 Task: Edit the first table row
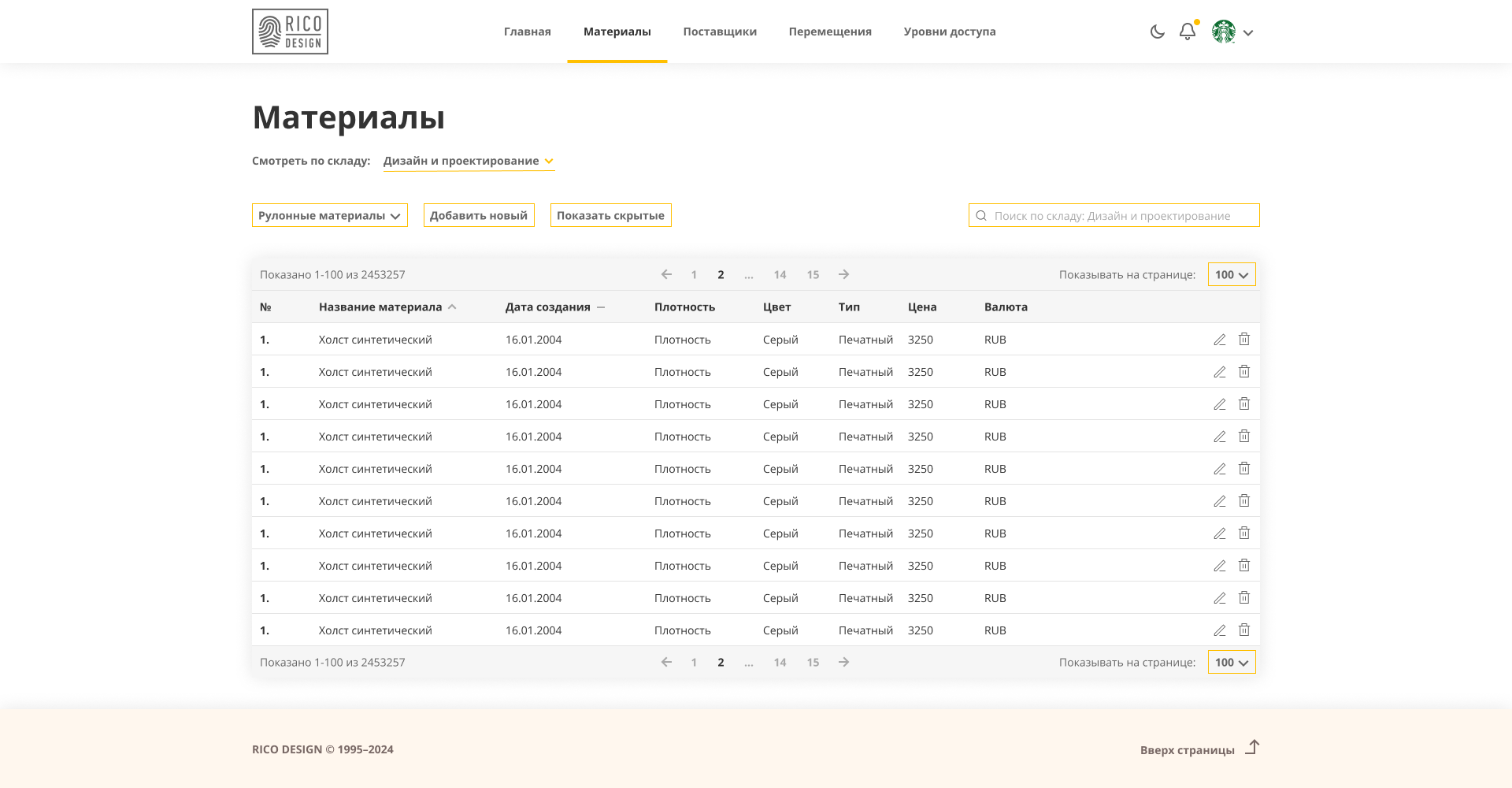point(1220,340)
